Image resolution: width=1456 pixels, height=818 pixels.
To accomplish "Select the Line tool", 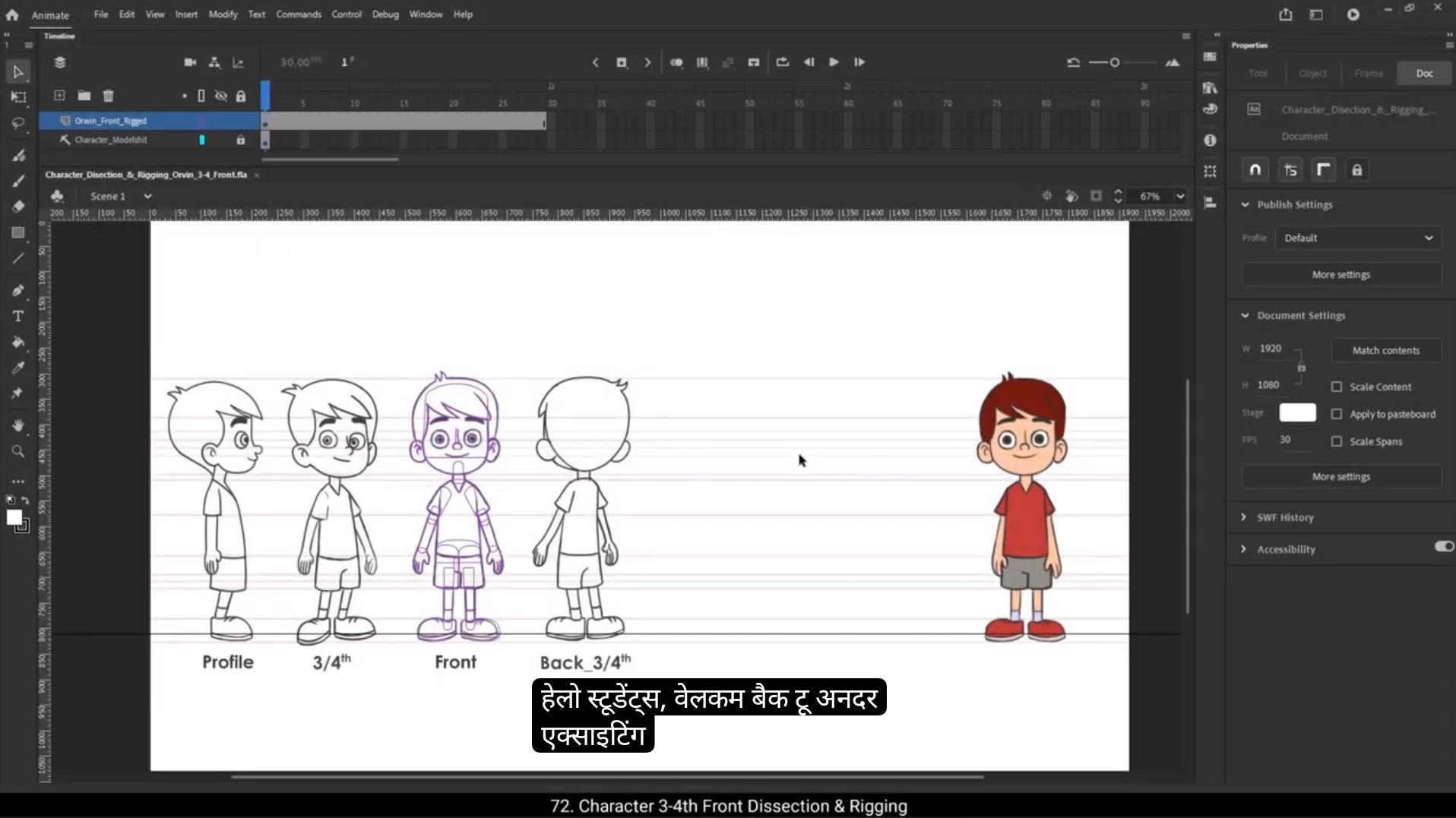I will 18,259.
